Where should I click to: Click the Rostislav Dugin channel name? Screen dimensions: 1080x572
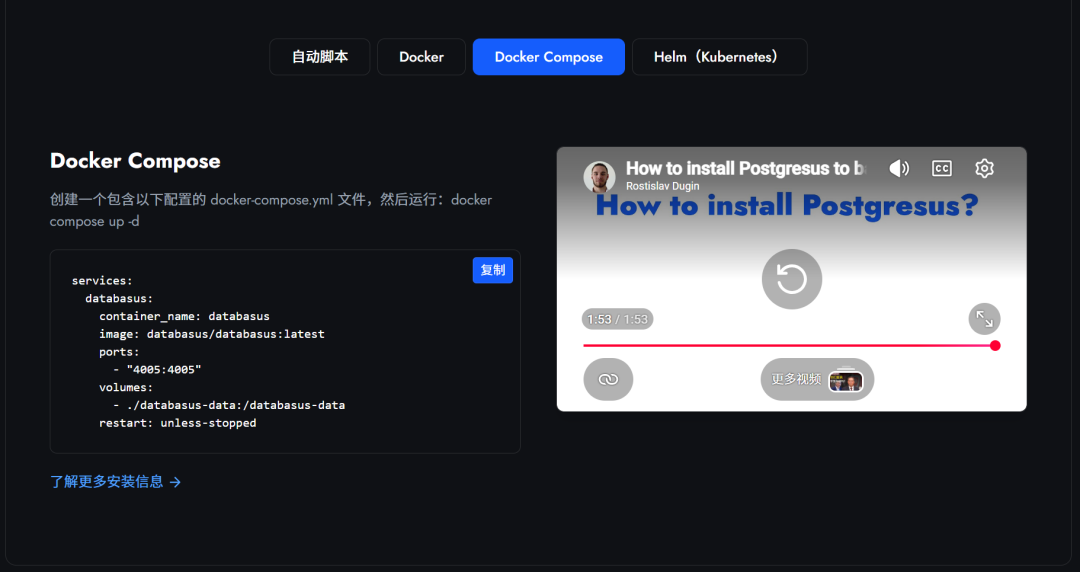pyautogui.click(x=662, y=186)
